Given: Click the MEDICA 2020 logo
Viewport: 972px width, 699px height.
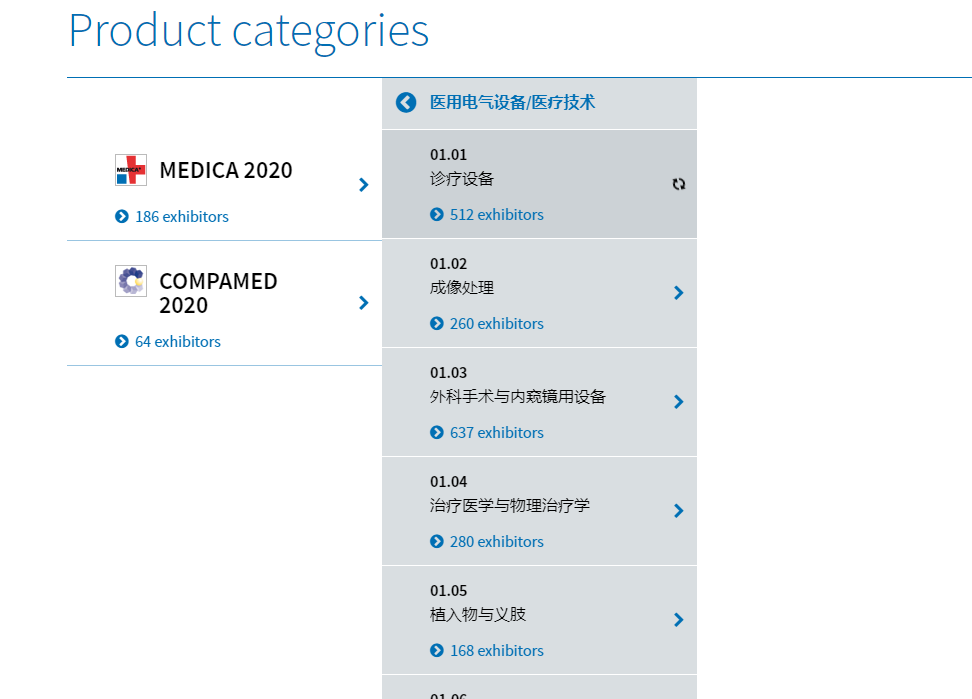Looking at the screenshot, I should (131, 170).
